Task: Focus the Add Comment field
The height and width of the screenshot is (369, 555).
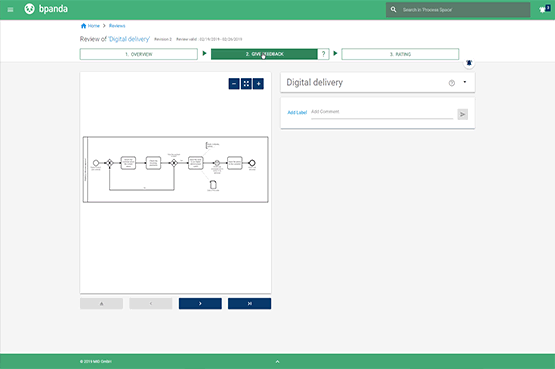Action: coord(382,113)
